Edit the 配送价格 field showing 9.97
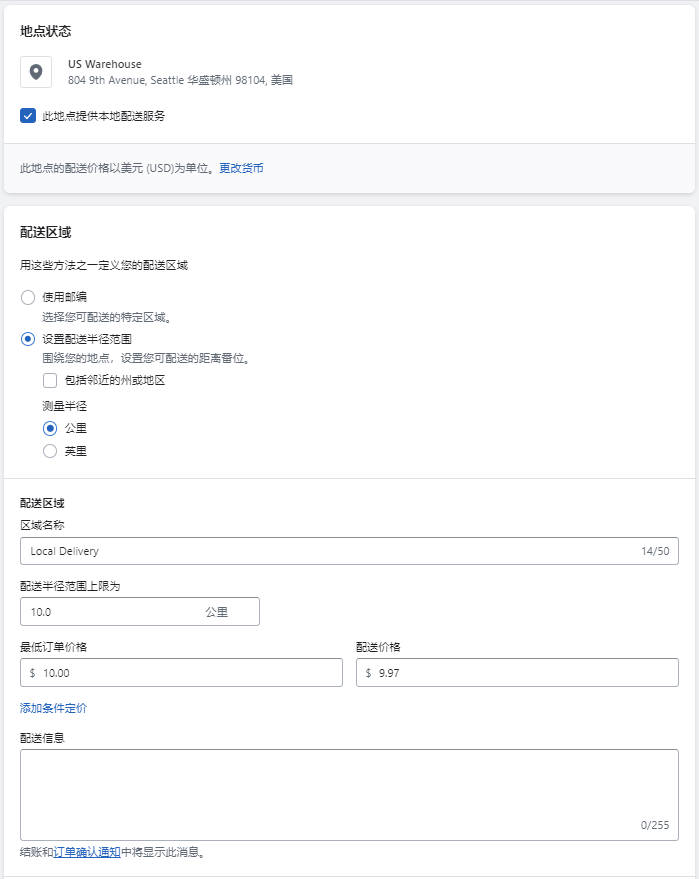The image size is (699, 879). pos(517,673)
